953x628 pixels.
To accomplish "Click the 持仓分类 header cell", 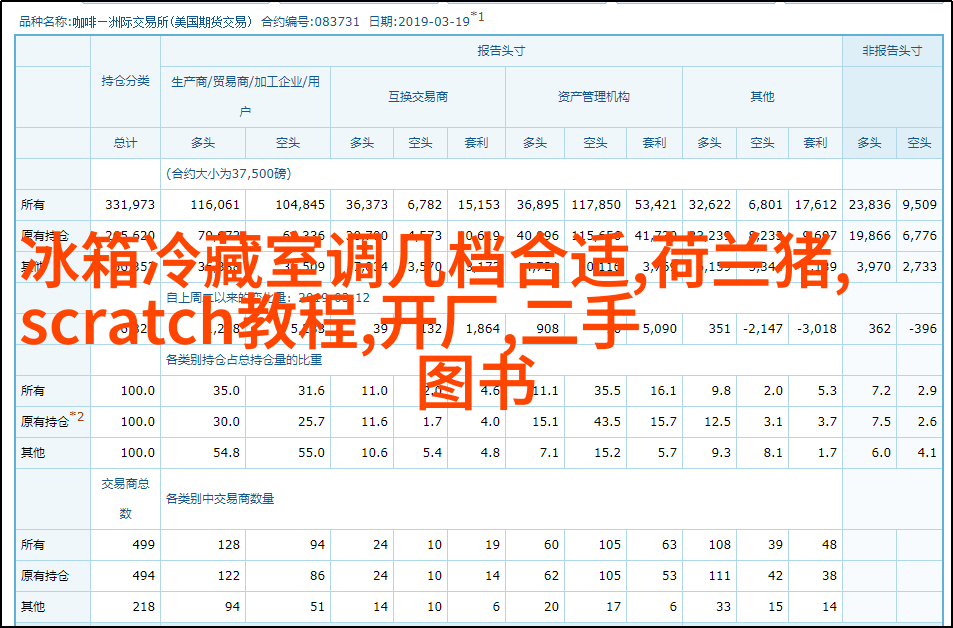I will coord(125,82).
